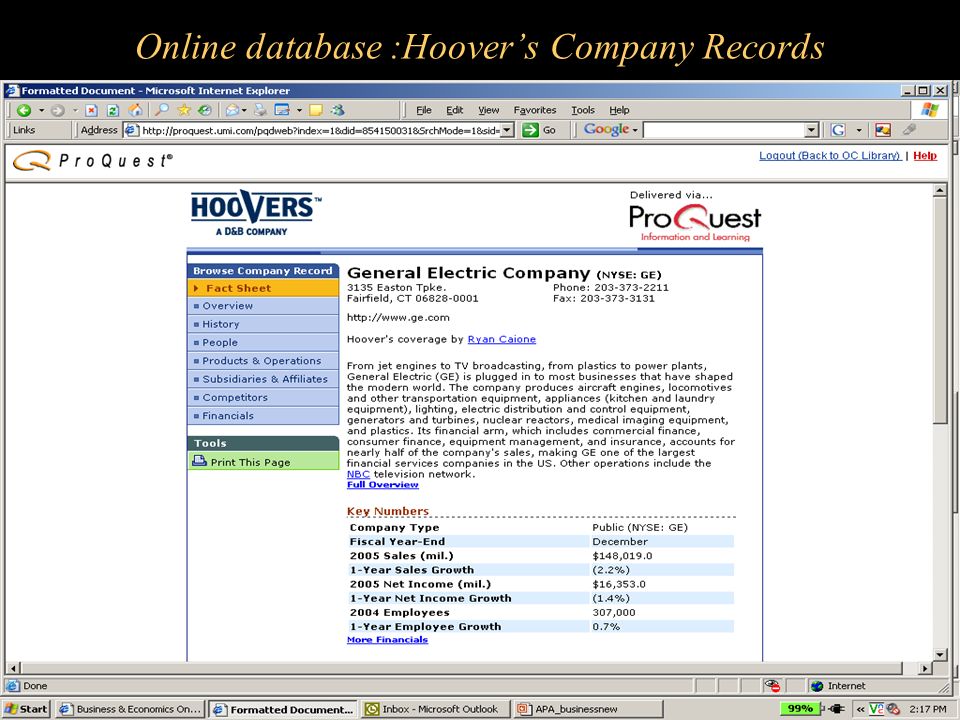Click the privacy eye icon in status bar
Screen dimensions: 960x720
click(771, 686)
